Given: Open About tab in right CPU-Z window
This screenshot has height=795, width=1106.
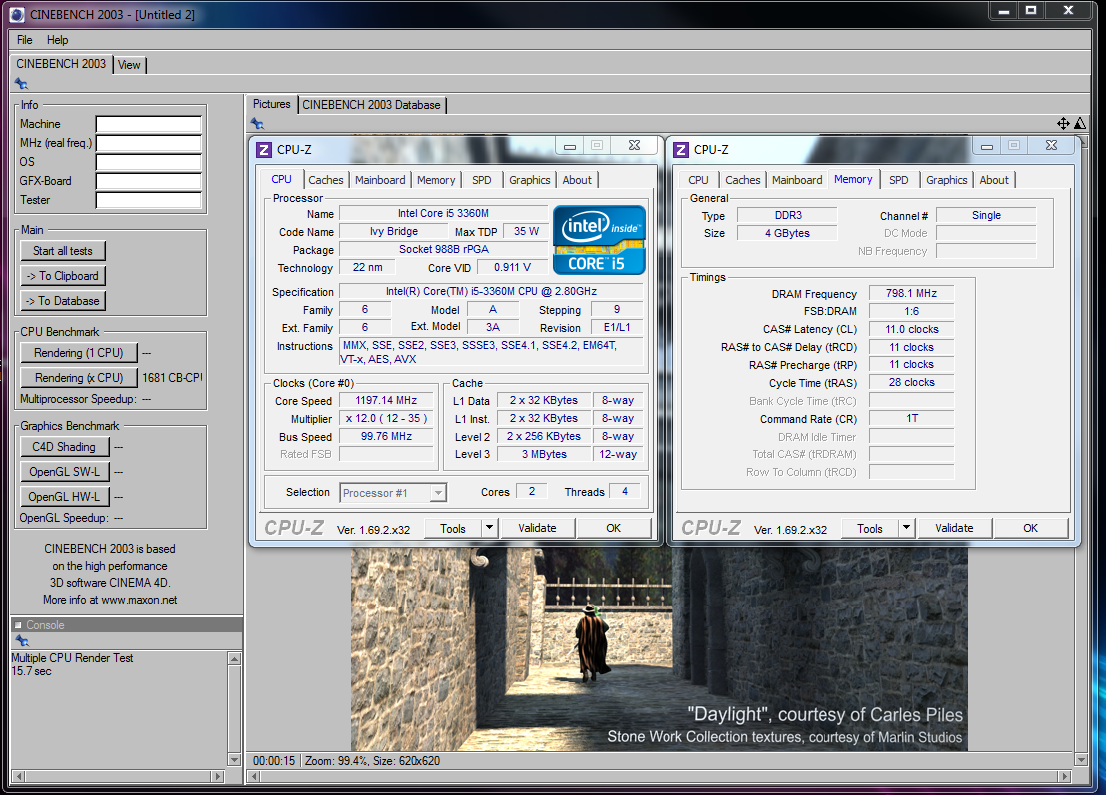Looking at the screenshot, I should point(994,180).
